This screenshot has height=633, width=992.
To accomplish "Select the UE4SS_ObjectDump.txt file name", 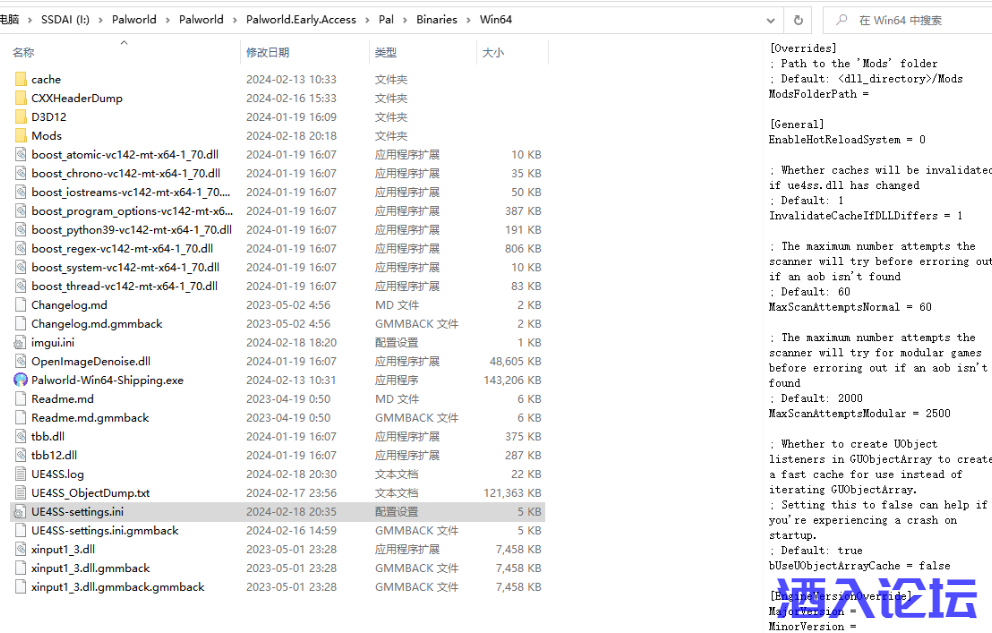I will [x=90, y=493].
